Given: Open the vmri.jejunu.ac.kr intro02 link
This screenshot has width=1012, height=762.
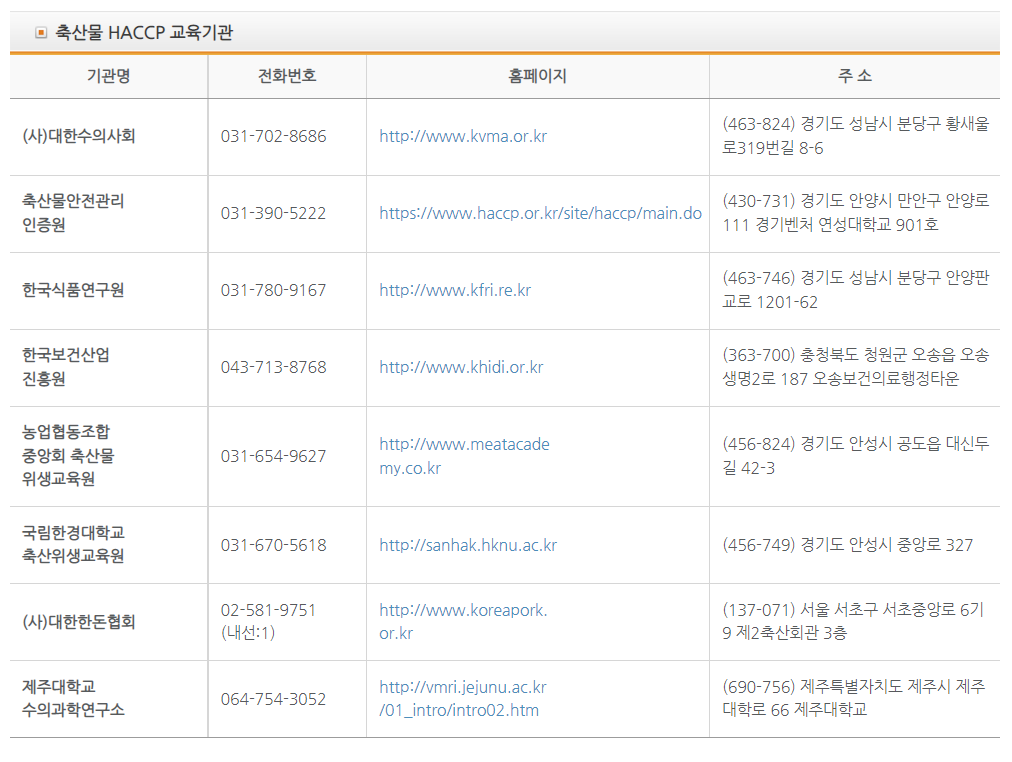Looking at the screenshot, I should (463, 698).
